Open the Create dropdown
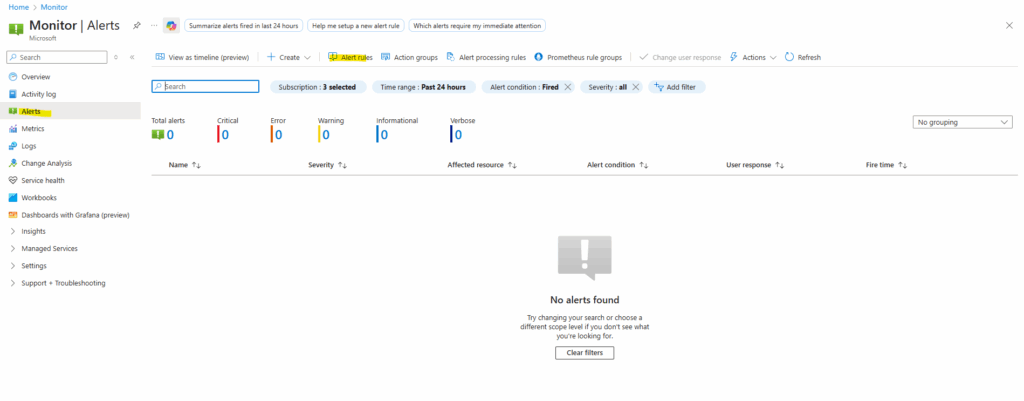This screenshot has width=1024, height=401. (289, 57)
